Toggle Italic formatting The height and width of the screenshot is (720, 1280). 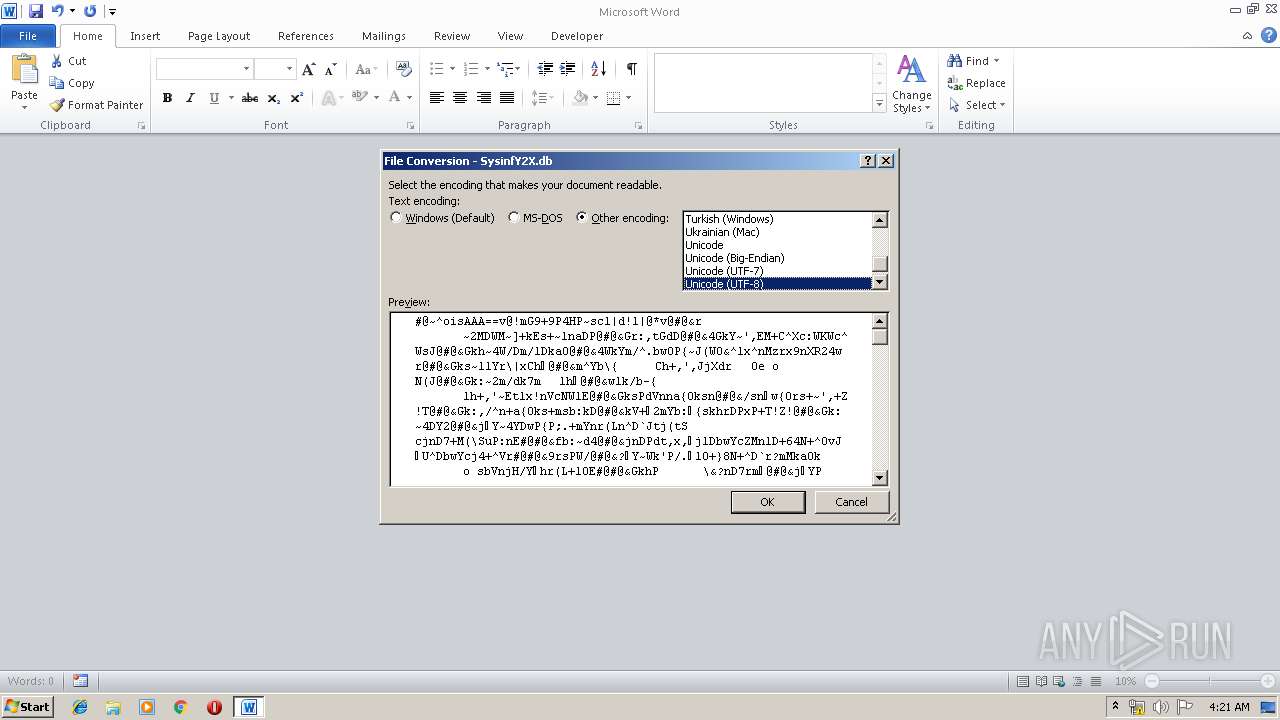click(x=190, y=98)
